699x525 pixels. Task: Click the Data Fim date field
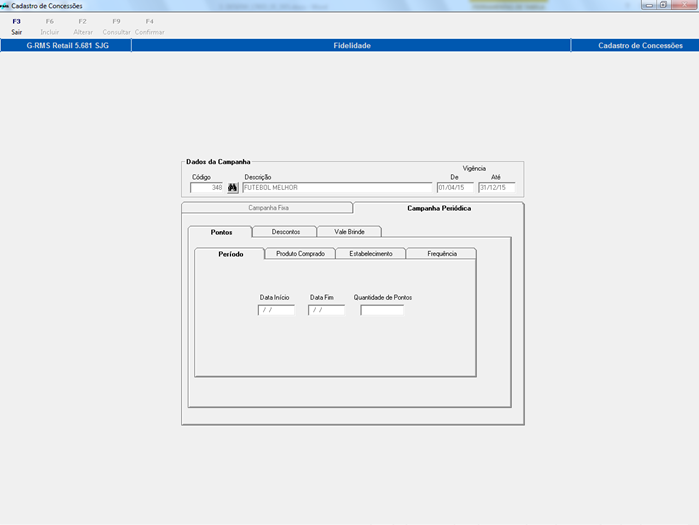coord(326,310)
